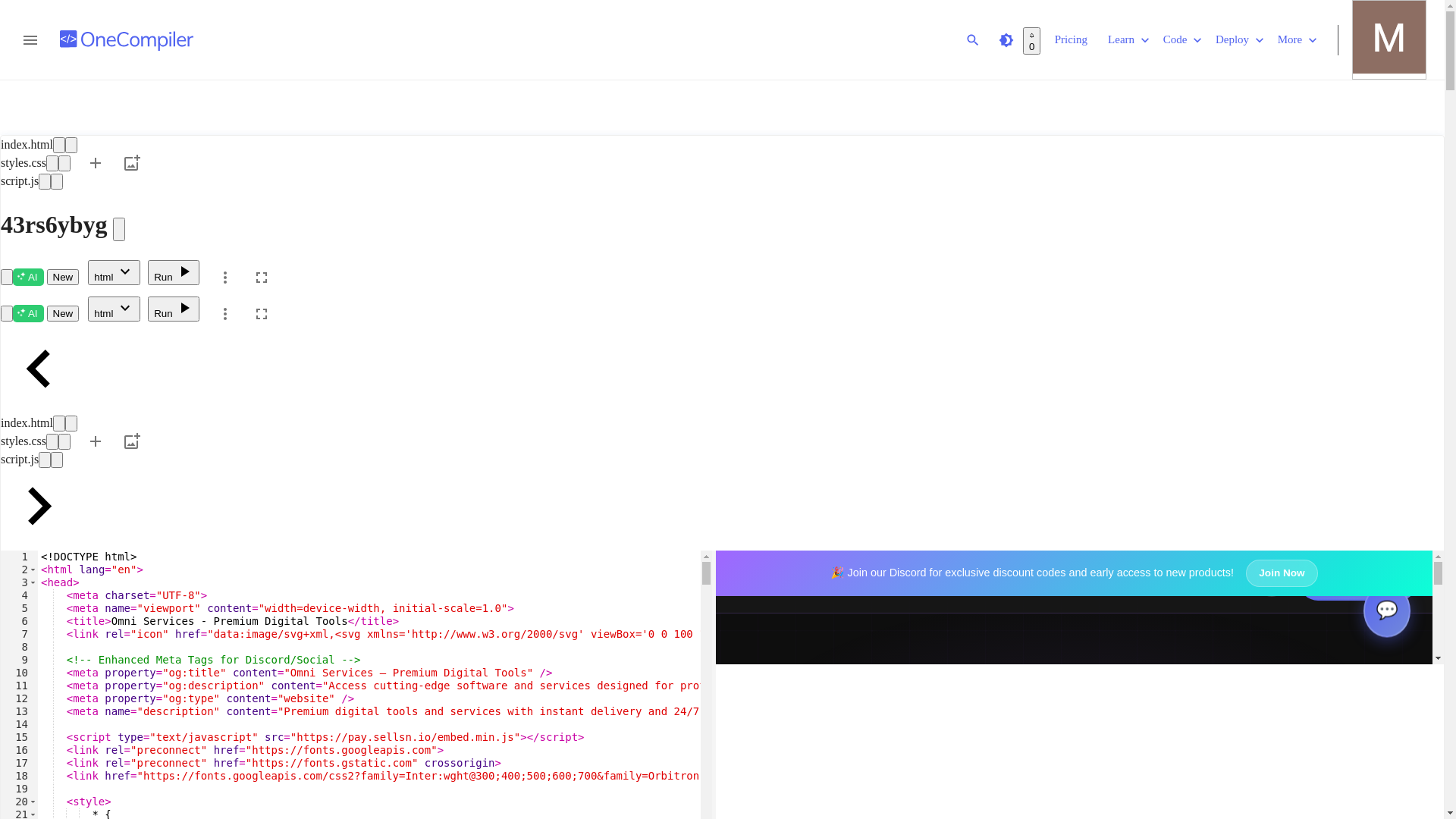Viewport: 1456px width, 819px height.
Task: Expand the Learn menu
Action: click(1128, 39)
